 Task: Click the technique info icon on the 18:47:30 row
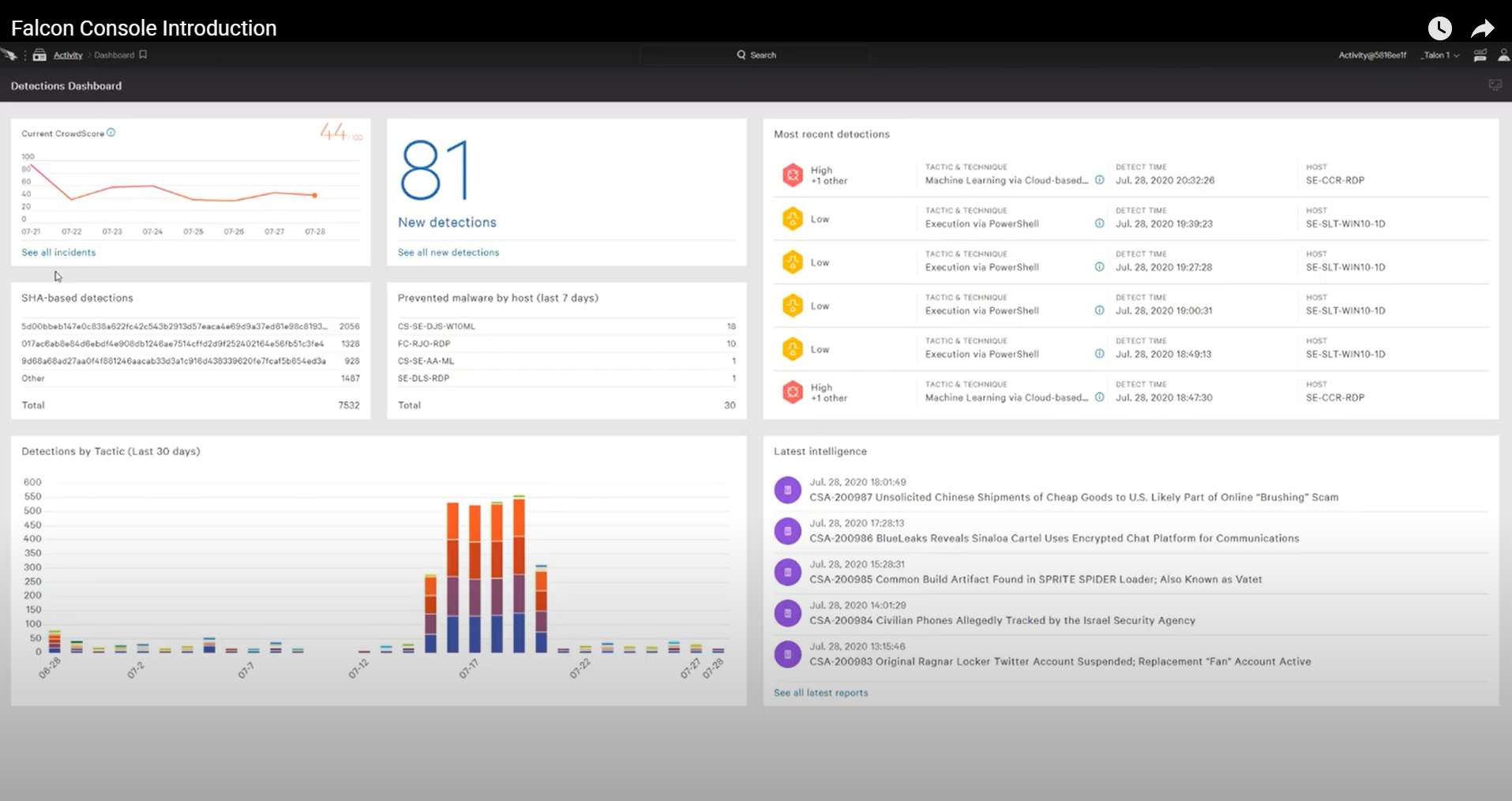[1099, 397]
